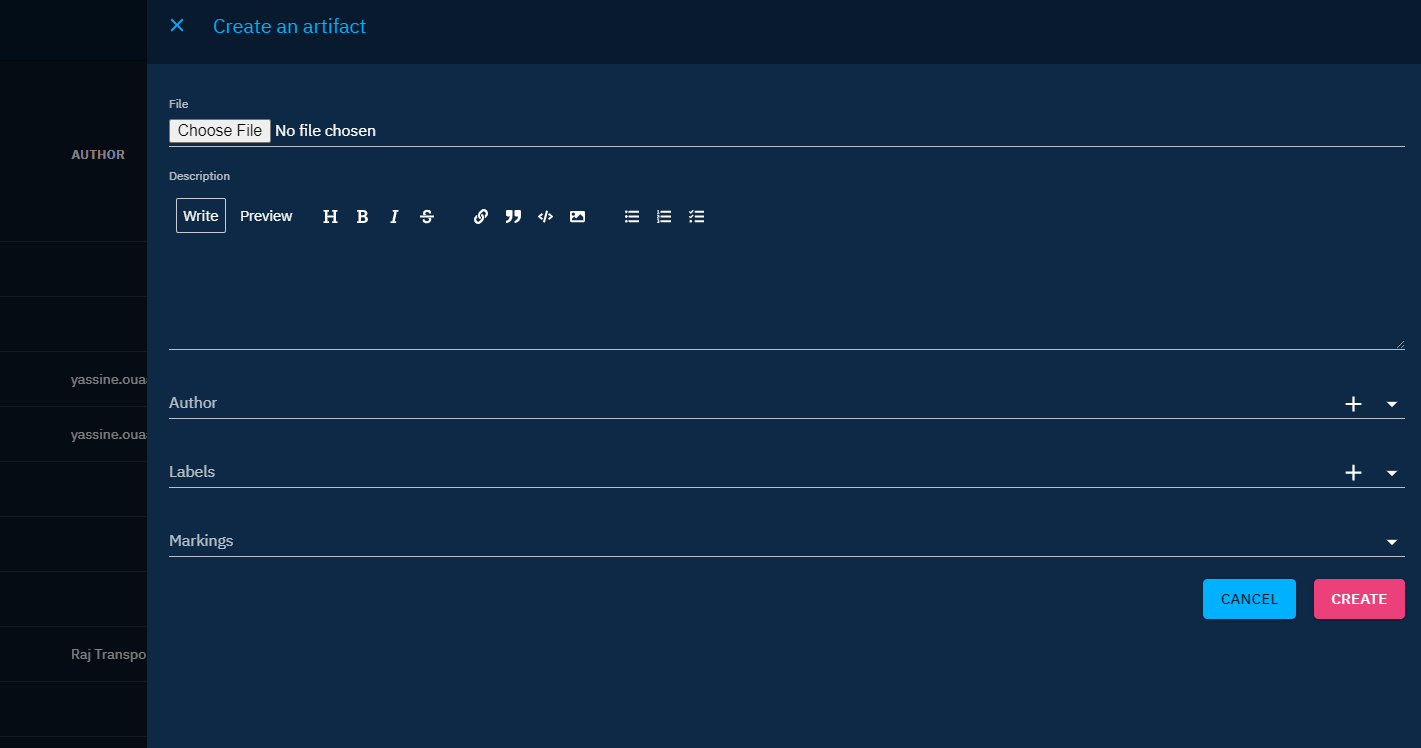
Task: Open the Author dropdown
Action: [1391, 403]
